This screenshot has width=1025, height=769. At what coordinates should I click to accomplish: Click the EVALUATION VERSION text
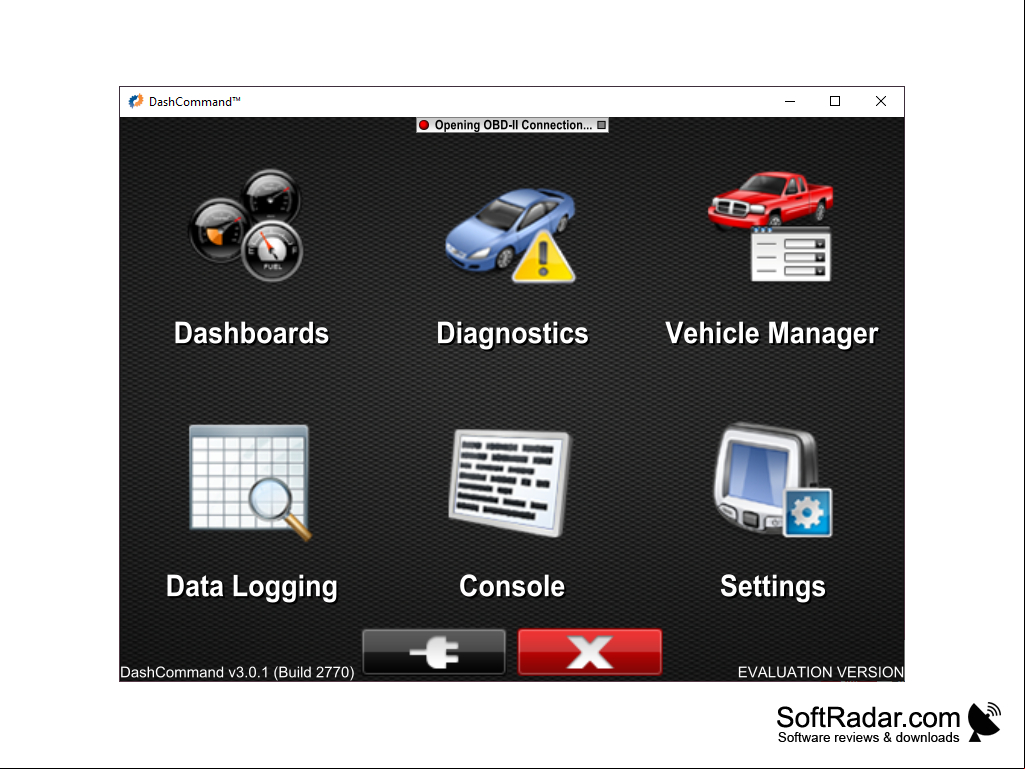click(820, 672)
